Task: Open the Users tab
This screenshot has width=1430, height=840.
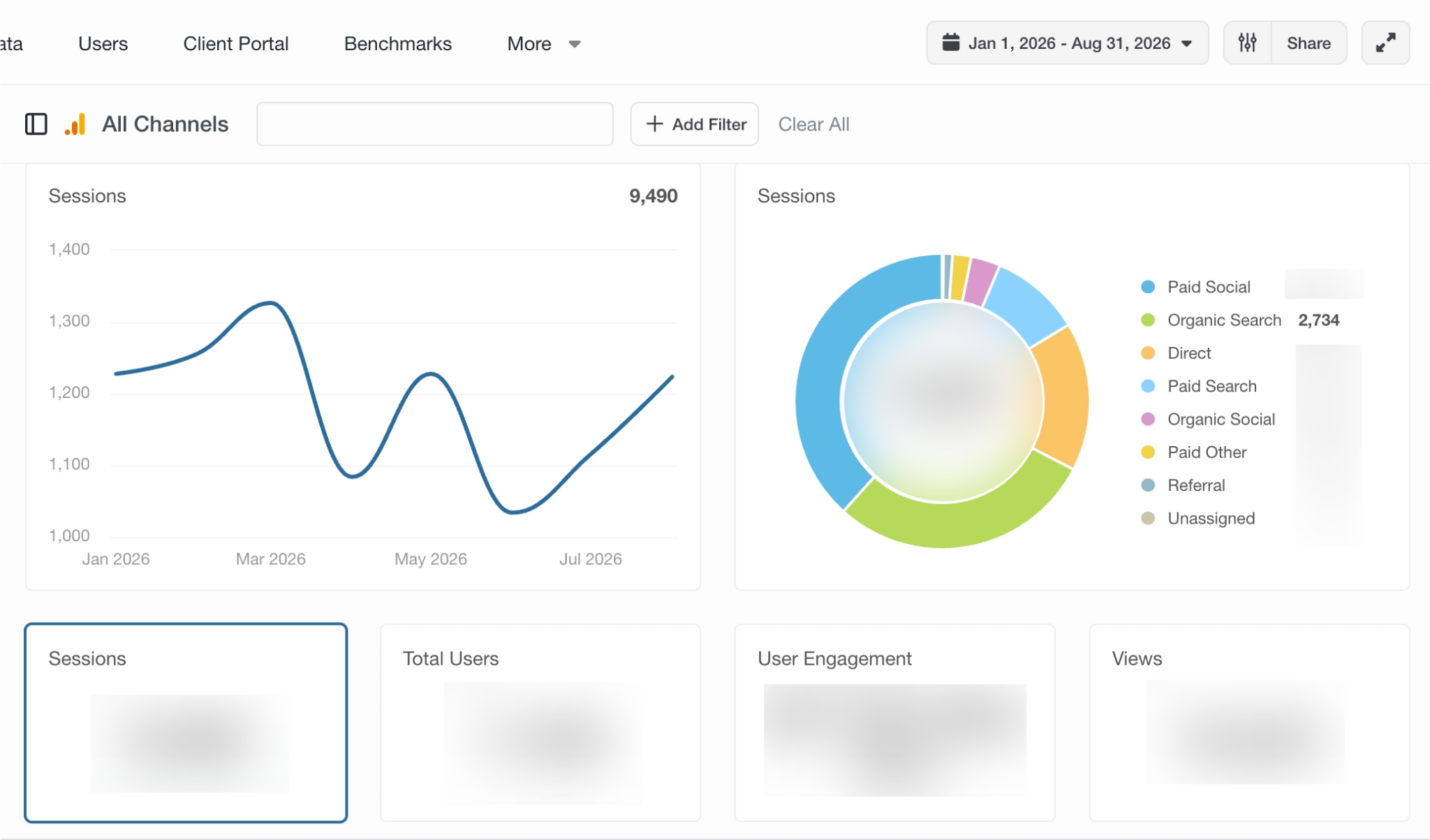Action: click(x=103, y=44)
